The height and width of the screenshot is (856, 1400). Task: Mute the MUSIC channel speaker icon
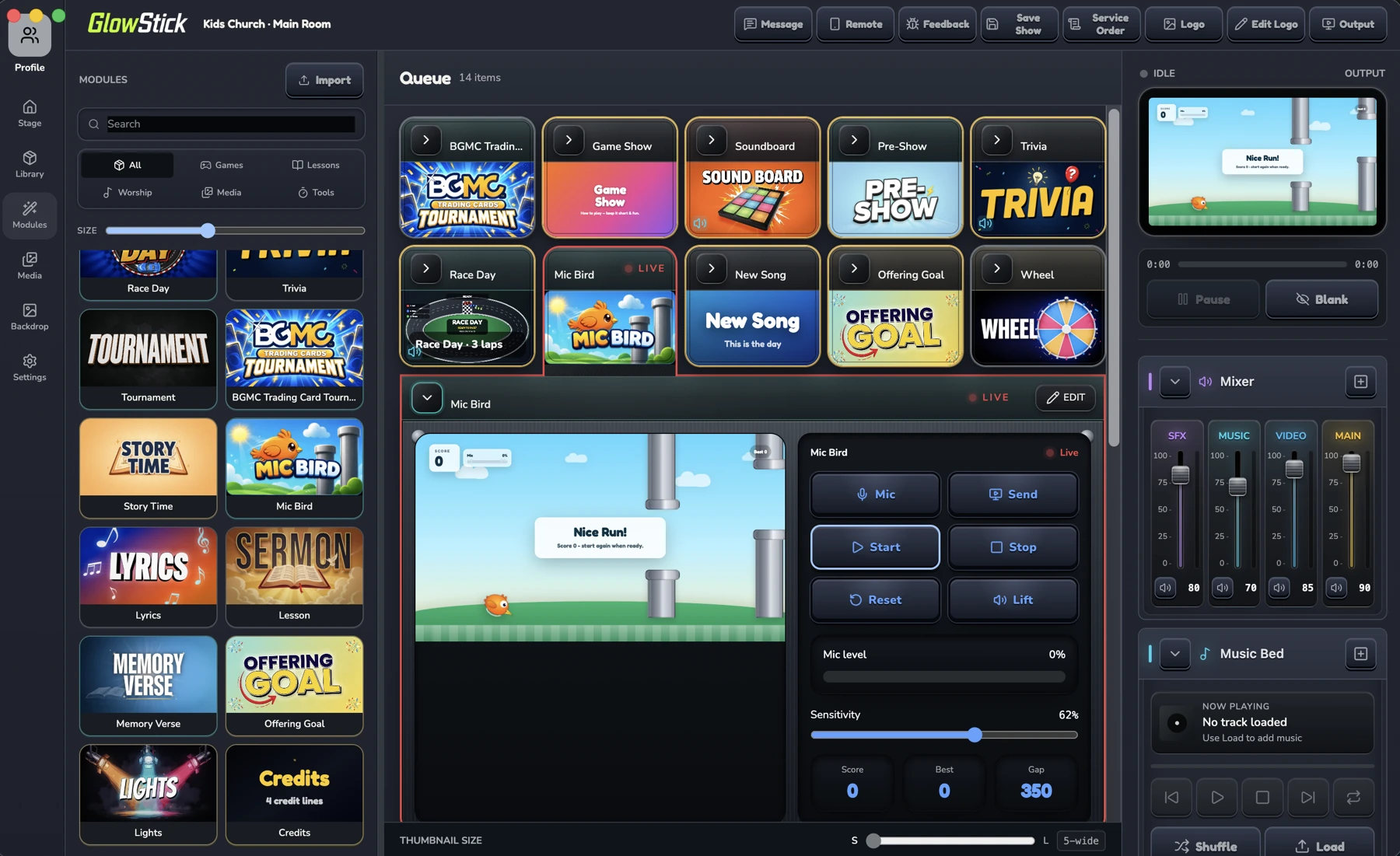pos(1222,588)
